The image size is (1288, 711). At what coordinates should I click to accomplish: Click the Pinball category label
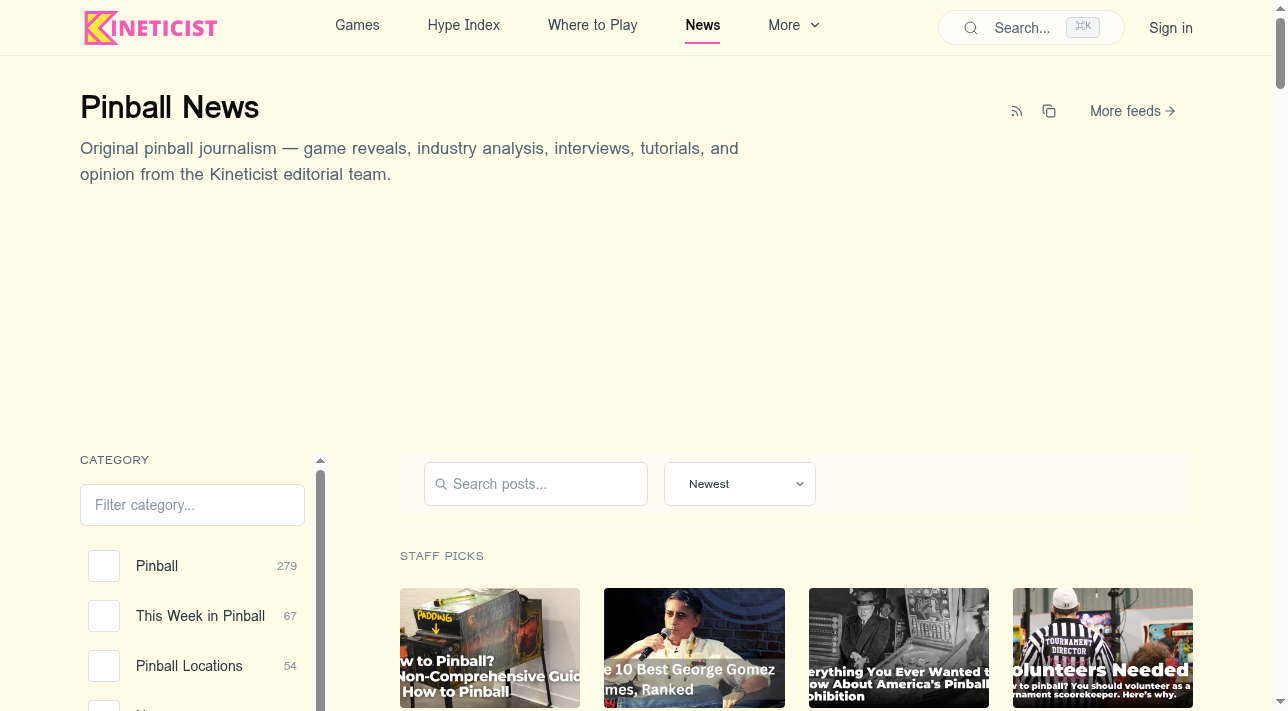(x=157, y=566)
